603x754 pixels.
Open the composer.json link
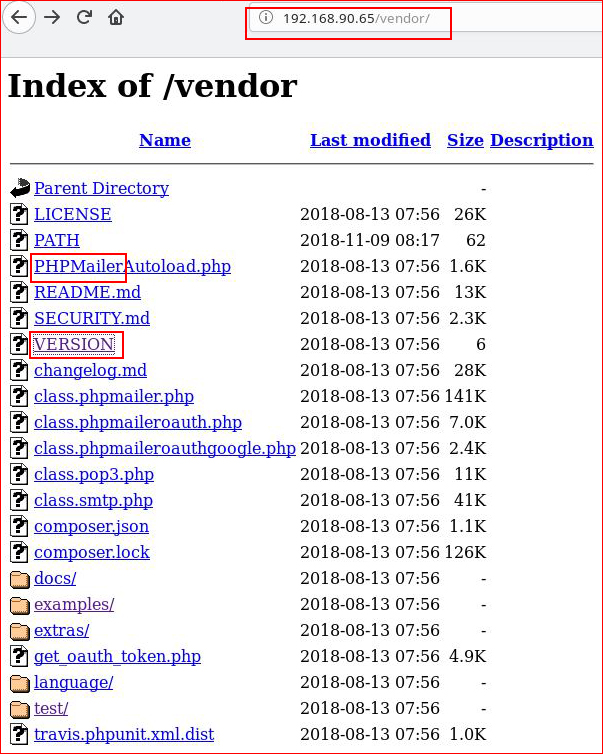pyautogui.click(x=91, y=526)
